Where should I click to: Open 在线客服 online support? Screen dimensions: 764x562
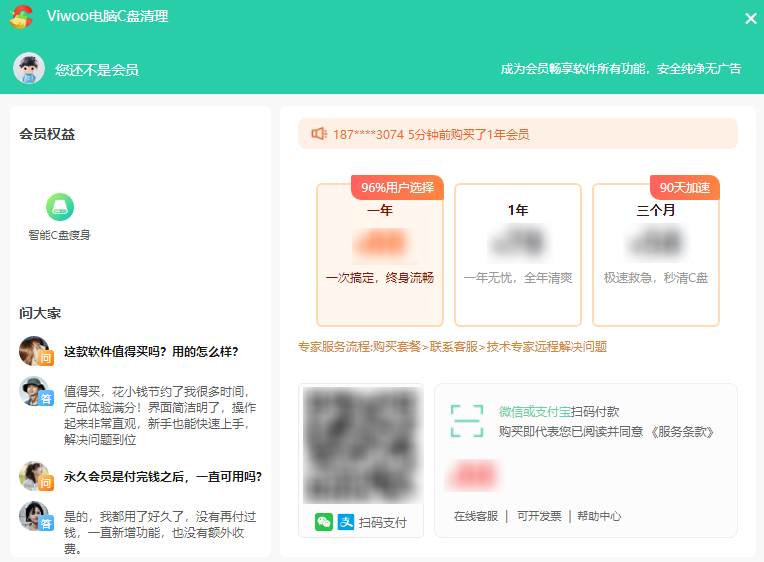pos(476,516)
